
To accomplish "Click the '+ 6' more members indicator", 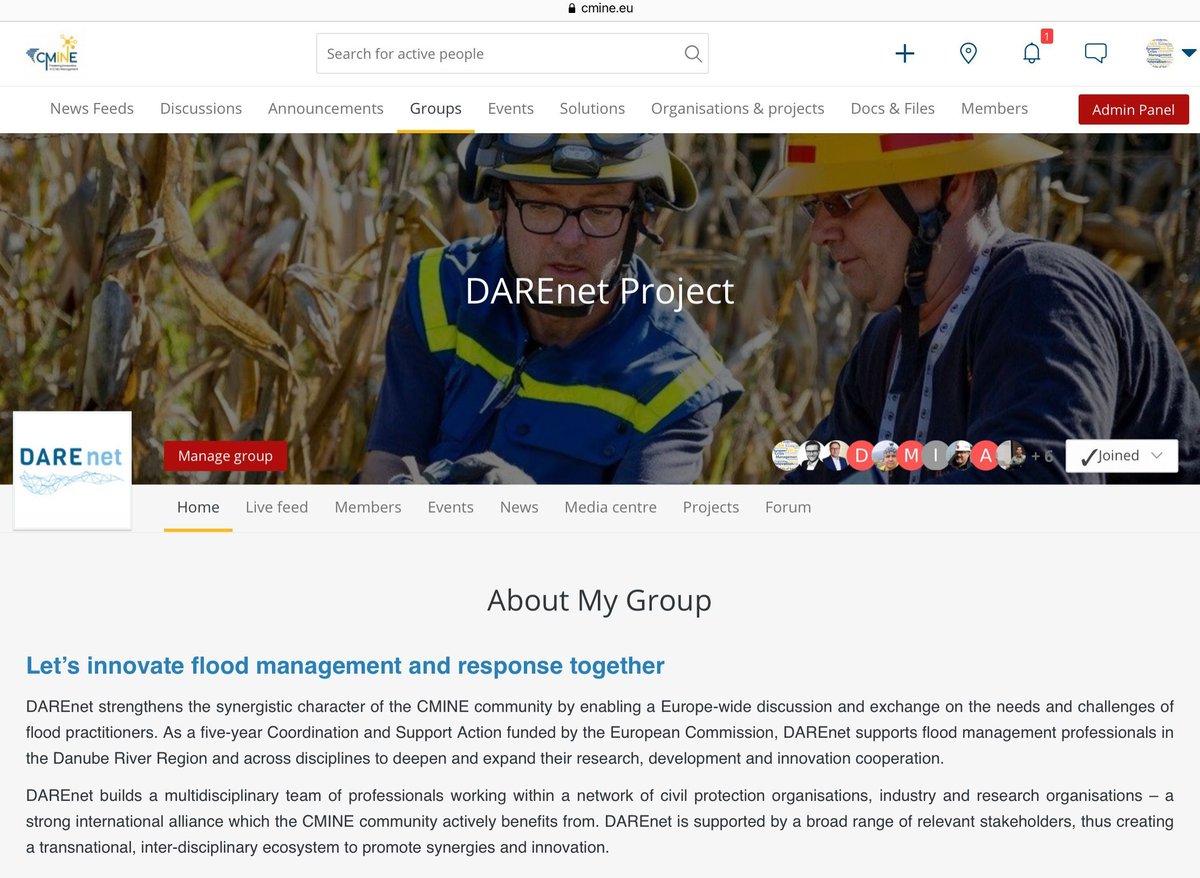I will click(1042, 456).
